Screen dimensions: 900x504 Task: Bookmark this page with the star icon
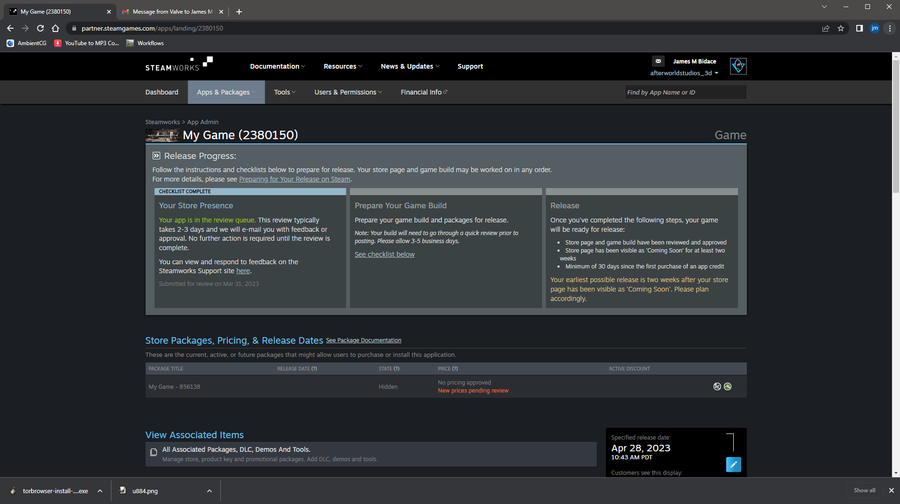point(840,28)
